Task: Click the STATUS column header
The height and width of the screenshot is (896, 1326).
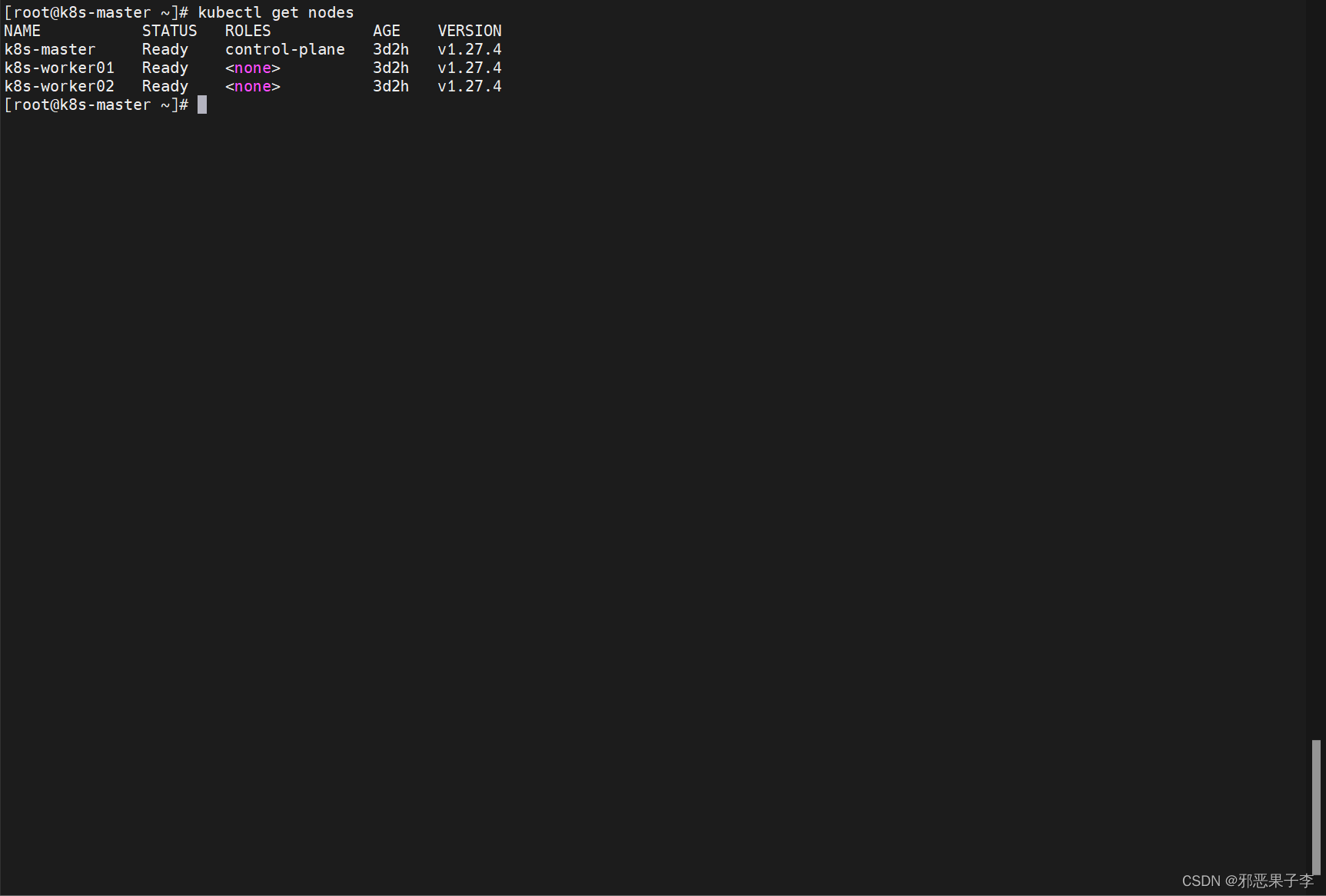Action: tap(170, 31)
